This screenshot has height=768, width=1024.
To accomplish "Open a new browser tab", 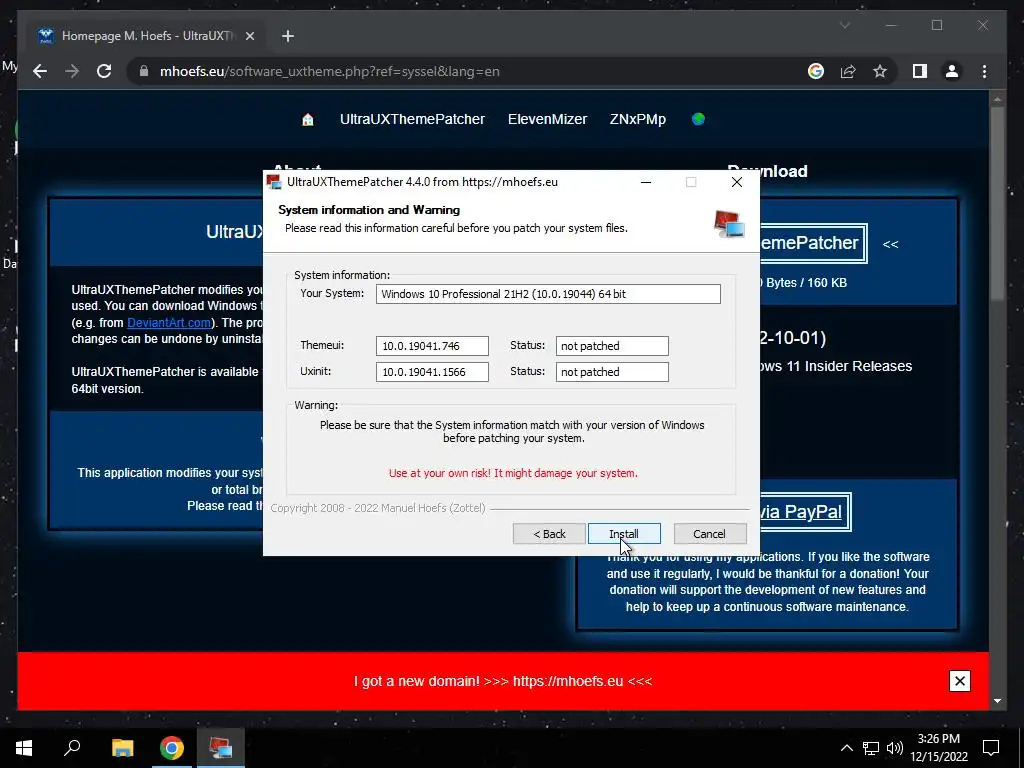I will coord(287,36).
